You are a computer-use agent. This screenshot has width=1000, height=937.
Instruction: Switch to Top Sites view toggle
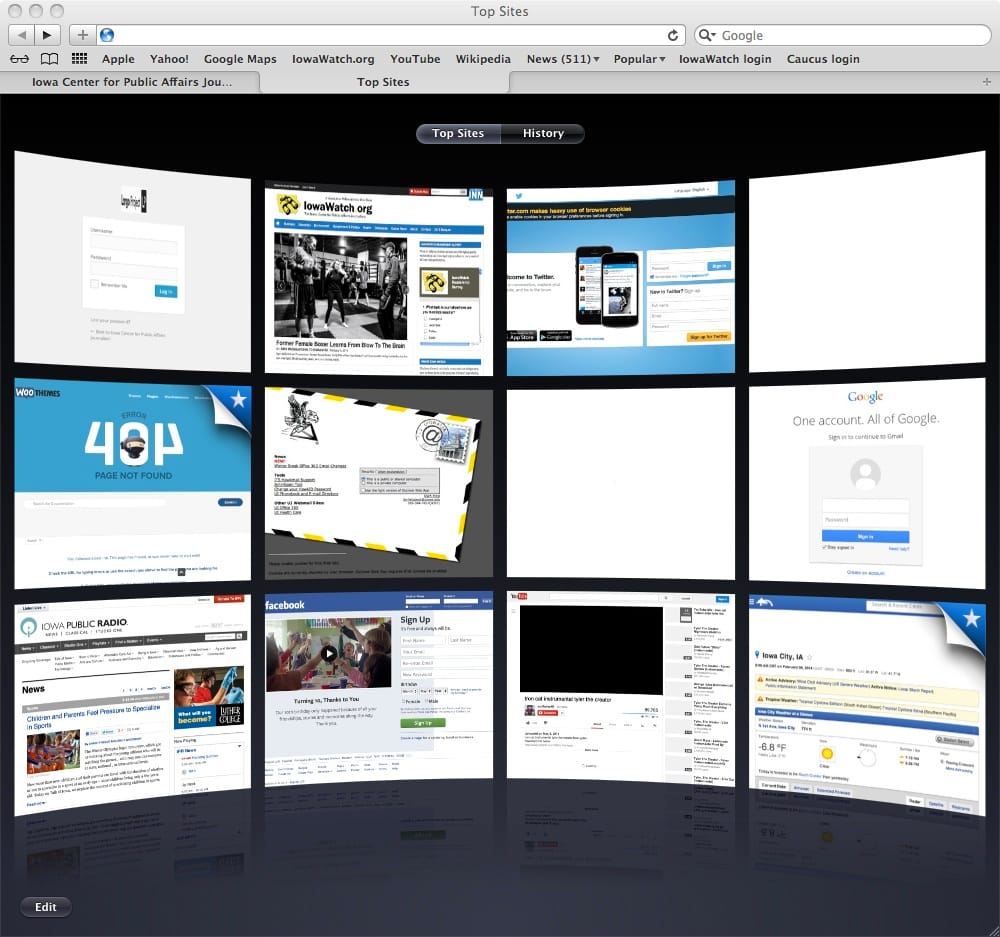458,133
